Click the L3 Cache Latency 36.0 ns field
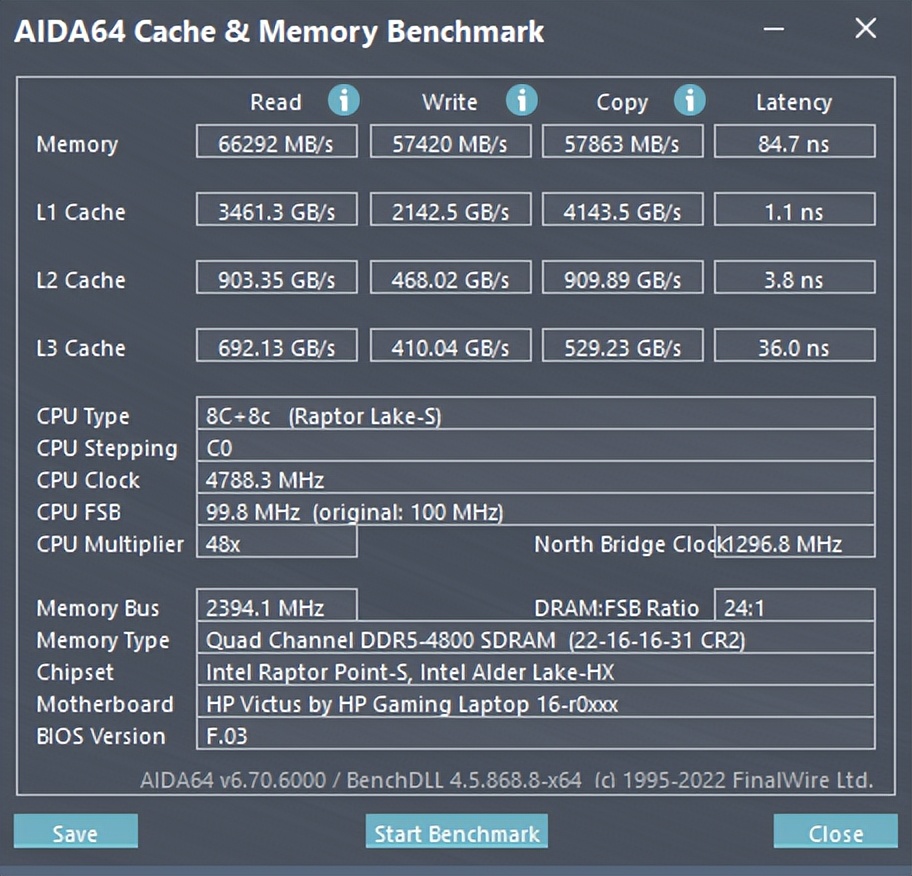The height and width of the screenshot is (876, 912). (x=794, y=346)
